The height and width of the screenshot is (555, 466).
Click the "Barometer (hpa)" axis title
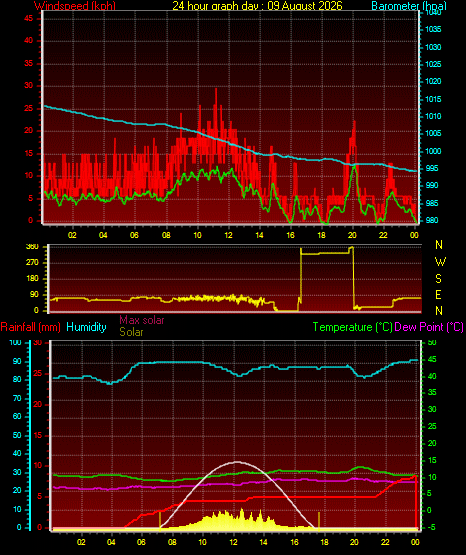click(409, 5)
